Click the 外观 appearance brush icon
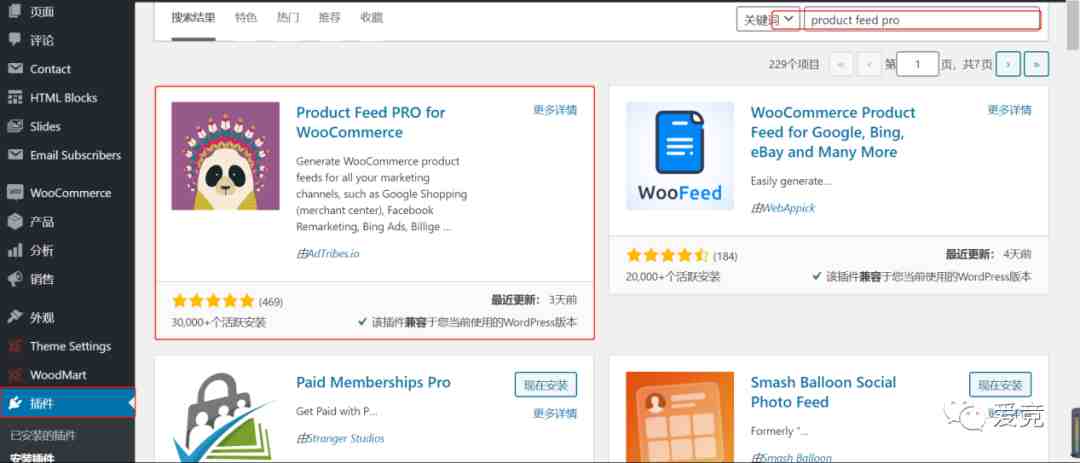 tap(14, 318)
